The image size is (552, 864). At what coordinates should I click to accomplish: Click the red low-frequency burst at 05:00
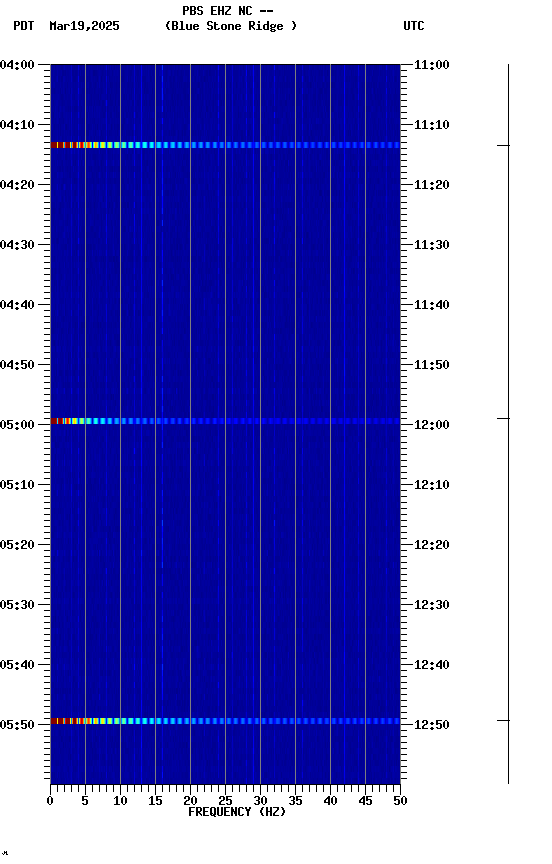tap(62, 421)
